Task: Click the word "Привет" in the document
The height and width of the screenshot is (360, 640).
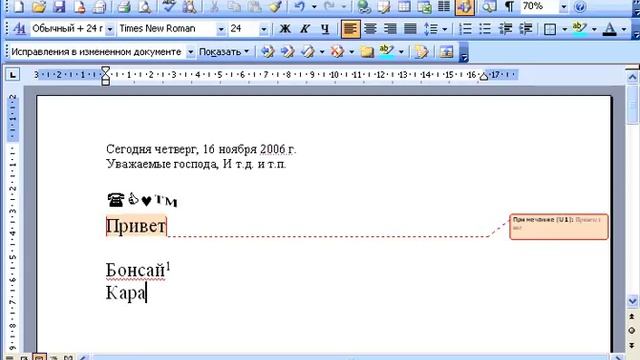Action: pyautogui.click(x=136, y=226)
